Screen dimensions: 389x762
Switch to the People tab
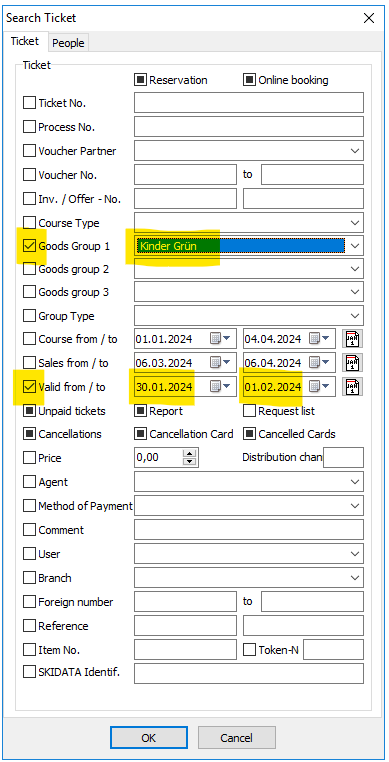coord(68,43)
